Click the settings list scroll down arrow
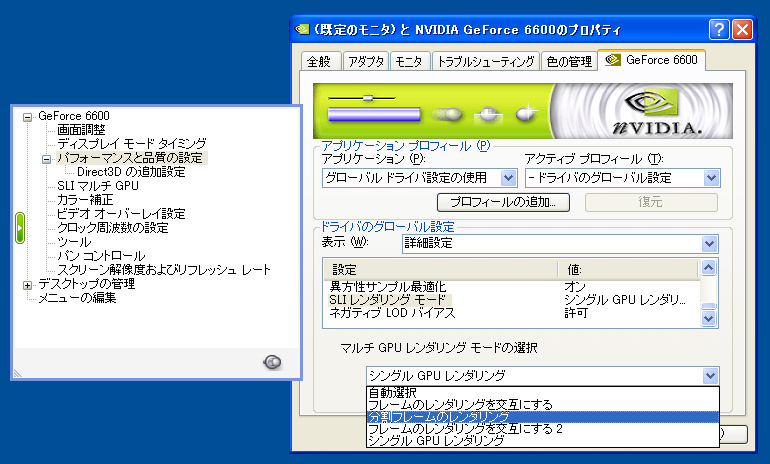 [708, 318]
